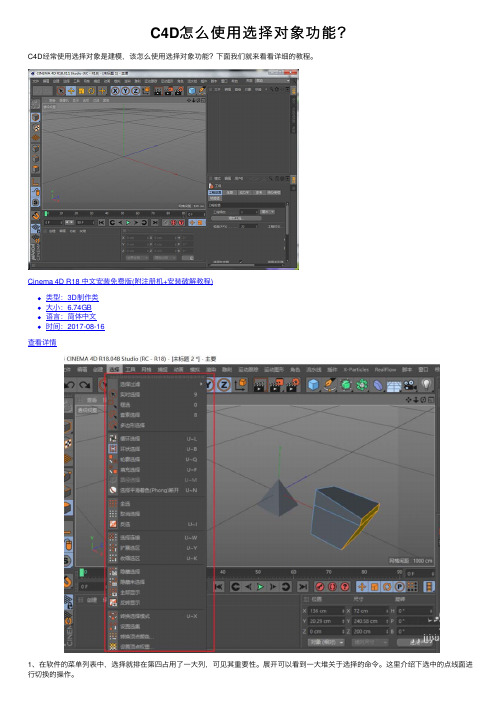Select Rotate tool icon in top screenshot
Image resolution: width=504 pixels, height=713 pixels.
click(x=92, y=91)
